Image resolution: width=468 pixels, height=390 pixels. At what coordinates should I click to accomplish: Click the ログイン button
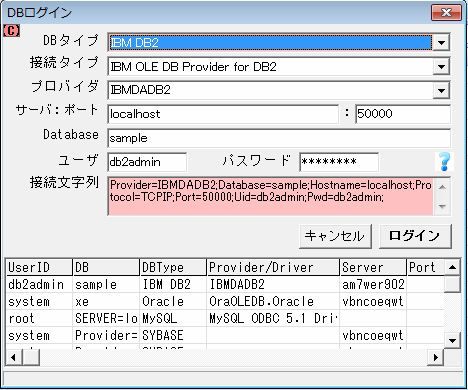415,236
